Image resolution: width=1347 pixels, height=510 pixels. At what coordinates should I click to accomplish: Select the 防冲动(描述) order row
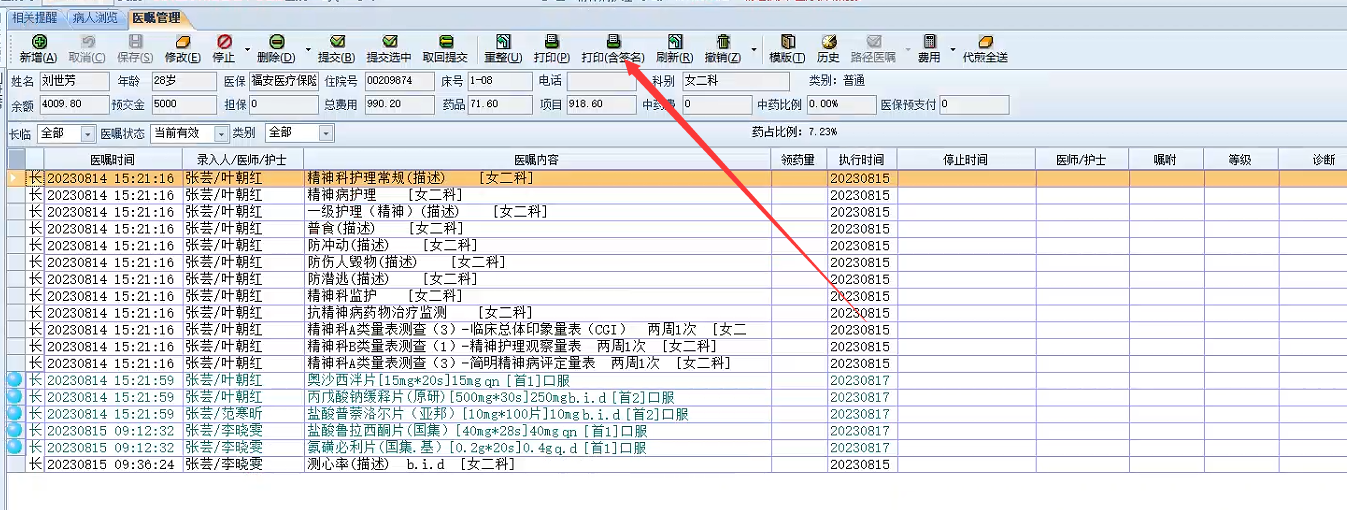point(676,245)
